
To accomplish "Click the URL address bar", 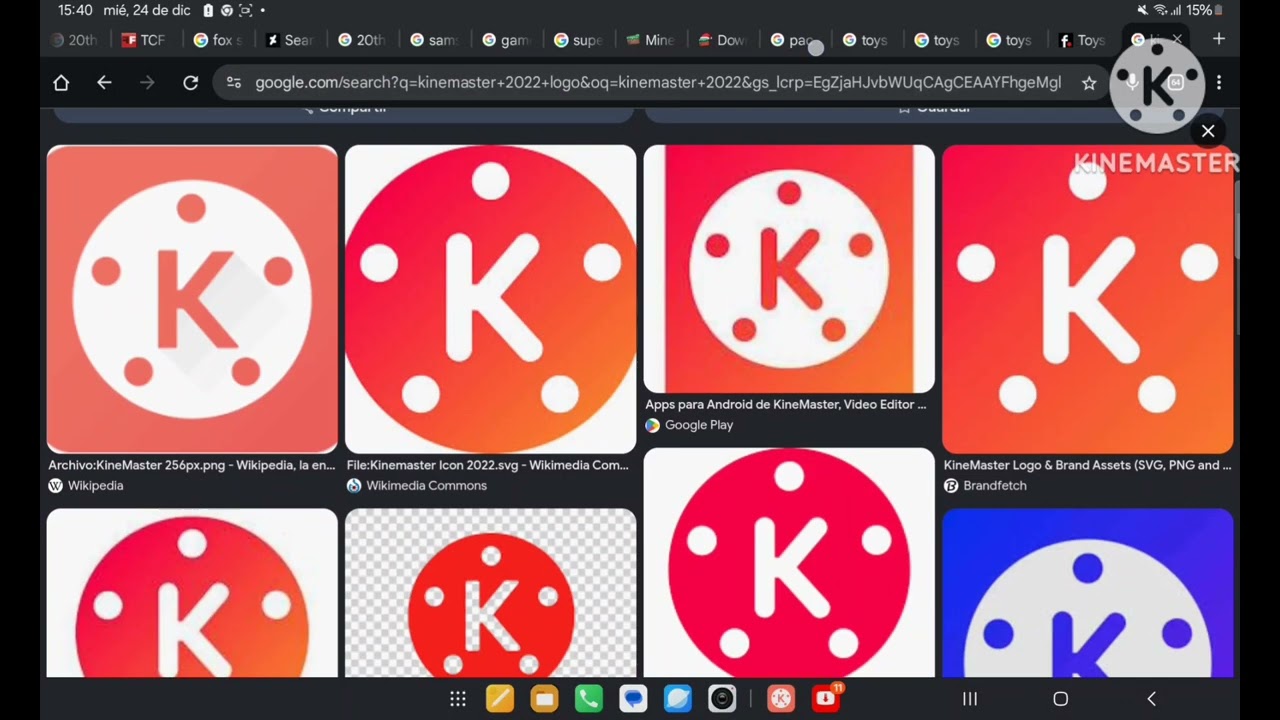I will pyautogui.click(x=657, y=83).
